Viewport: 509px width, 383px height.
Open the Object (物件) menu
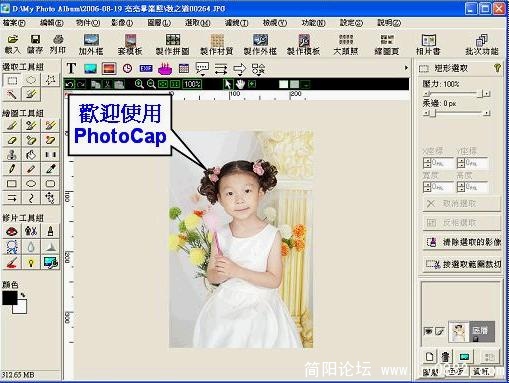pyautogui.click(x=88, y=23)
